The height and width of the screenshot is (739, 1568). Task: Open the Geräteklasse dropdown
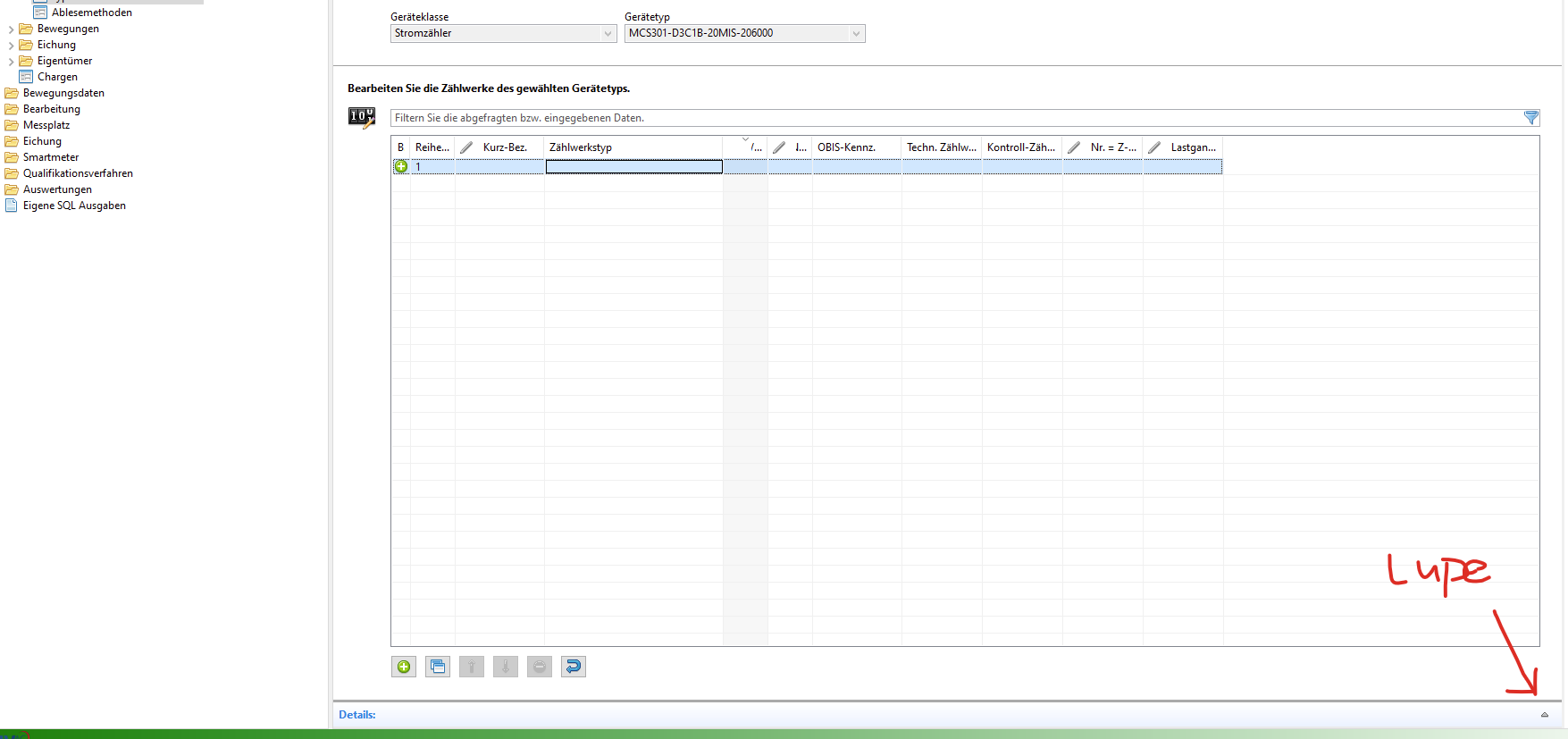[608, 34]
